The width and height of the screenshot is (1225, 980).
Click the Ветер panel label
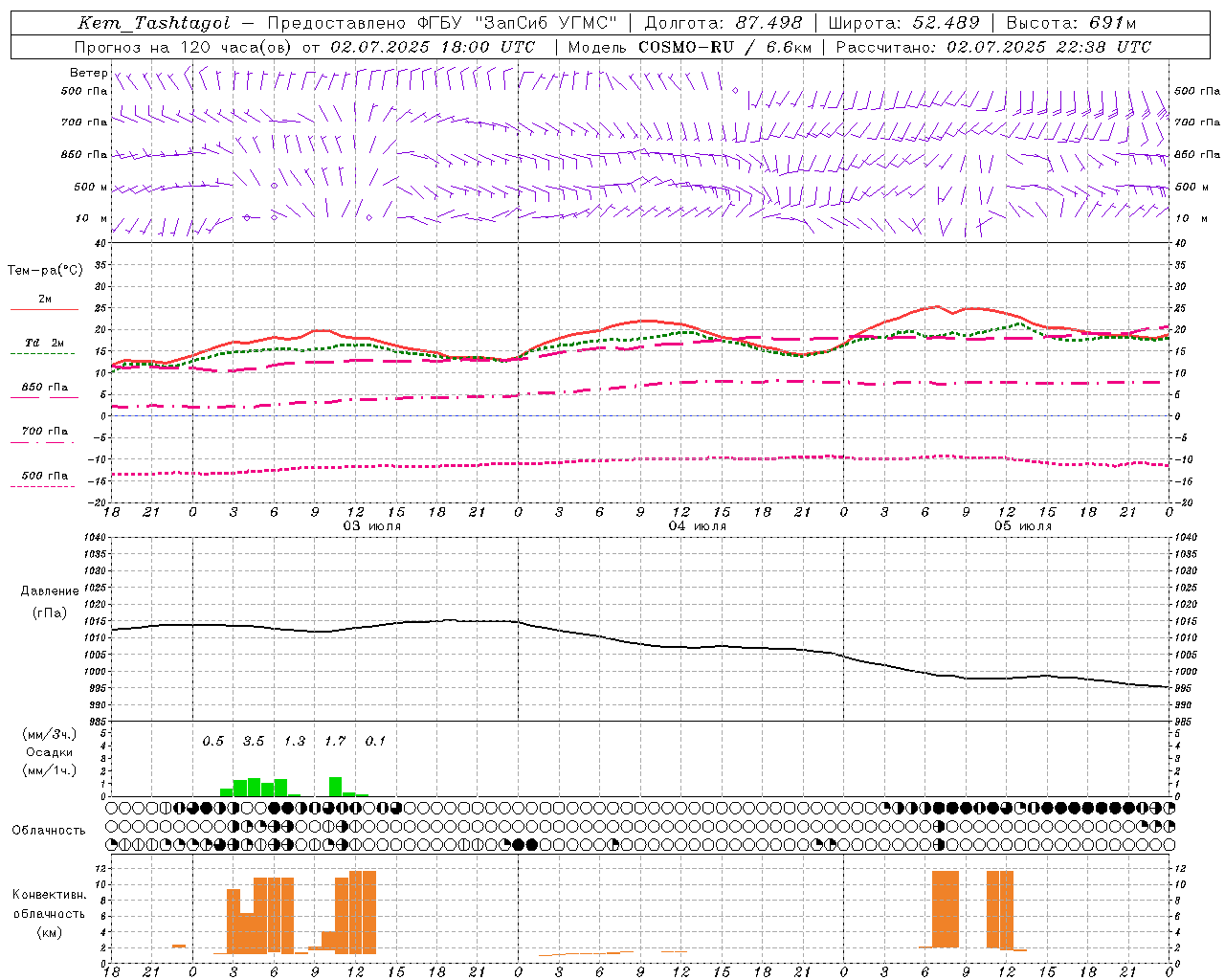tap(89, 73)
